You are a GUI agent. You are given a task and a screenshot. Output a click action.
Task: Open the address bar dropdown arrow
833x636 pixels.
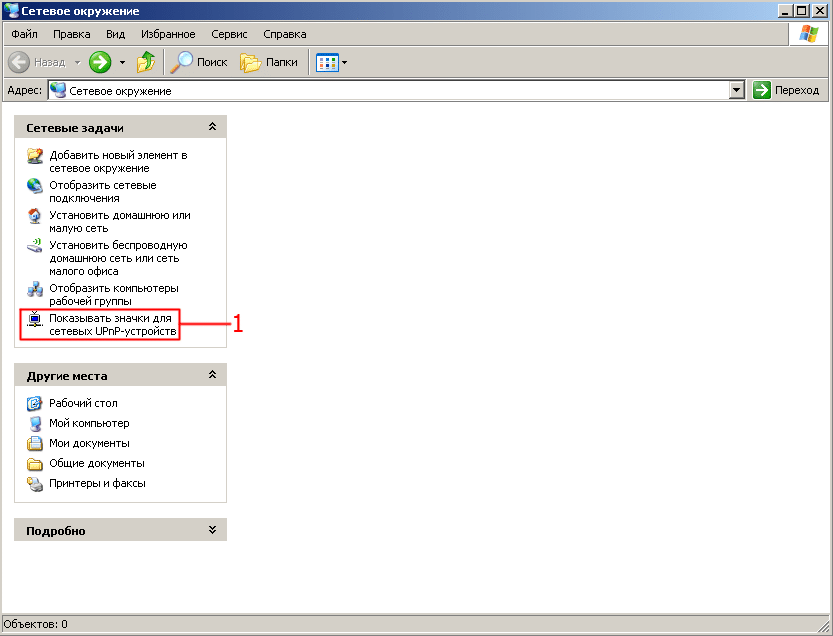736,90
